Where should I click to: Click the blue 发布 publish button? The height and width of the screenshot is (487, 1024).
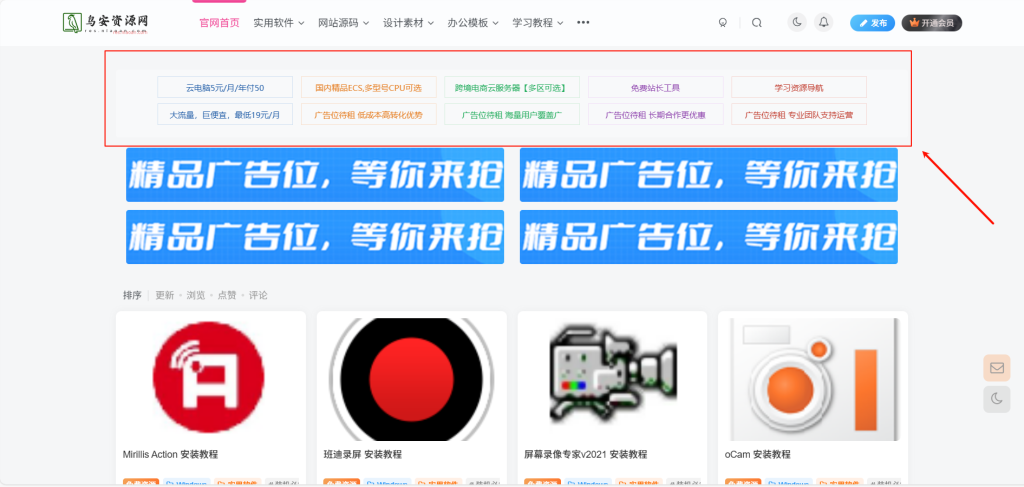coord(872,23)
